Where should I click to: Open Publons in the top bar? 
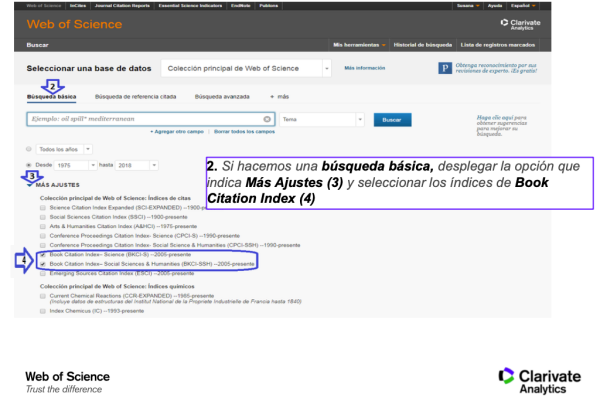[268, 6]
